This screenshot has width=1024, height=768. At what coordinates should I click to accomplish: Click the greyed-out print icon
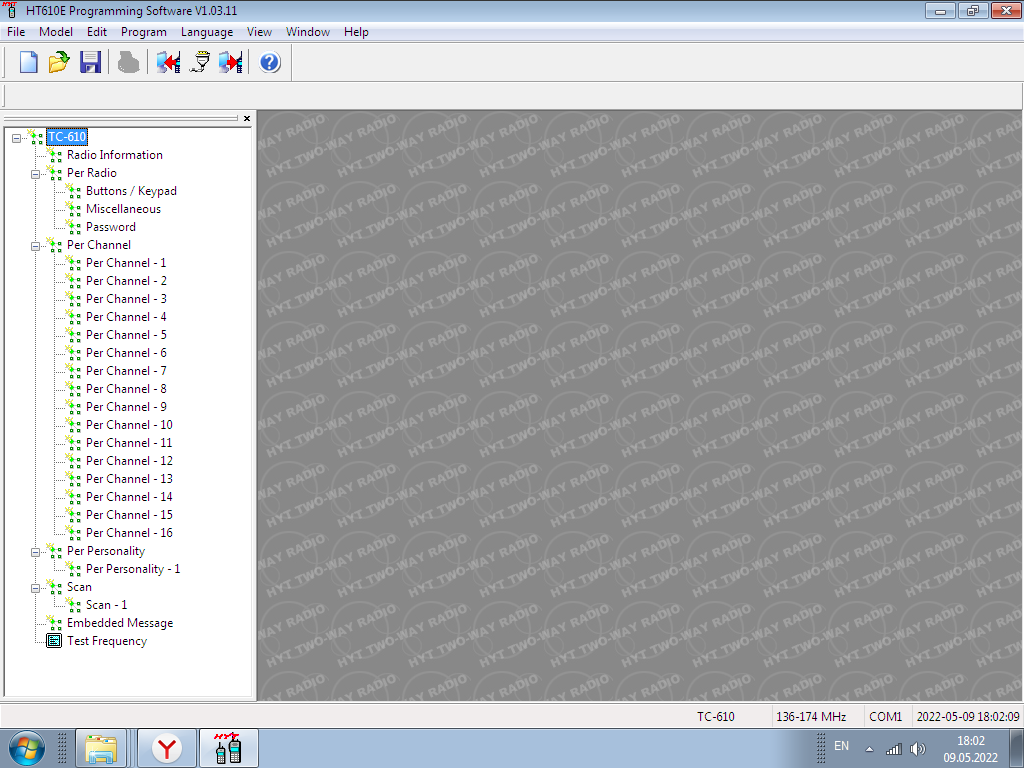tap(128, 62)
